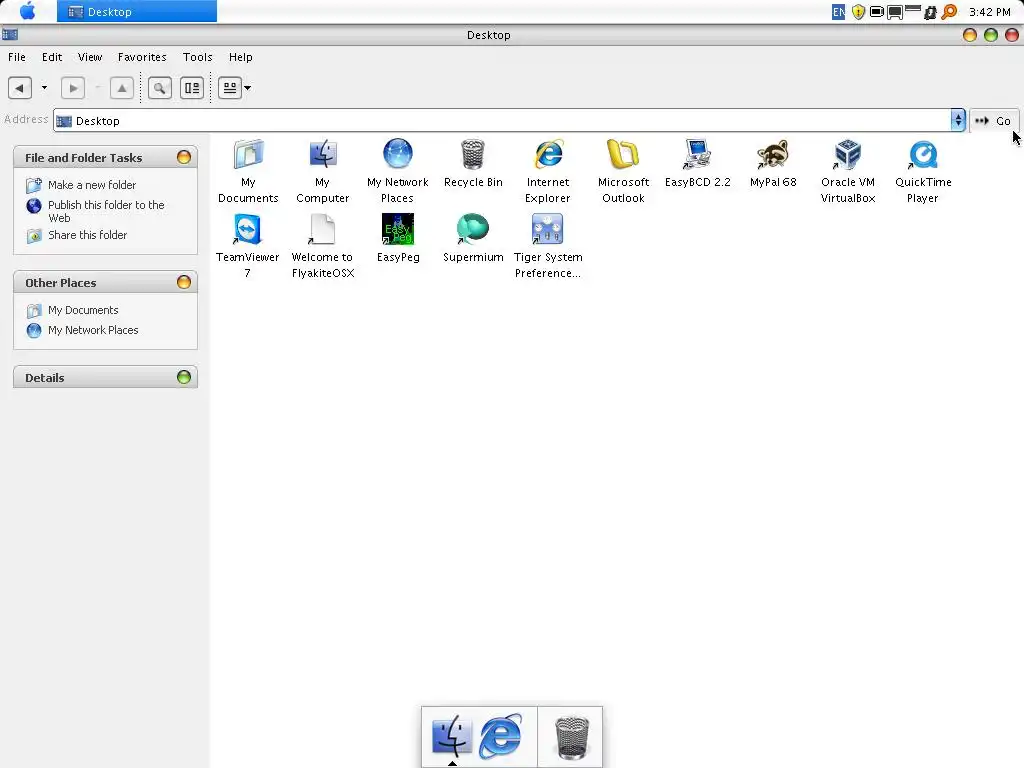Go to My Documents in Other Places
The width and height of the screenshot is (1024, 768).
pyautogui.click(x=83, y=310)
